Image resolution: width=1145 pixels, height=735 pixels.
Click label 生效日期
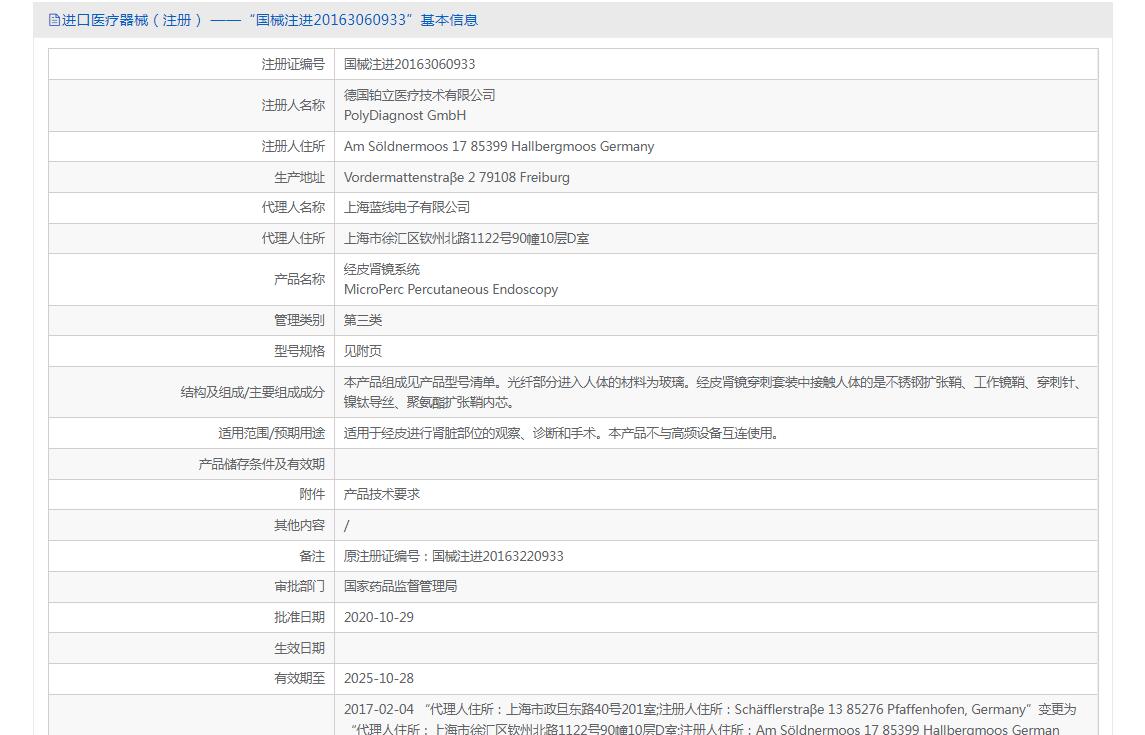299,648
